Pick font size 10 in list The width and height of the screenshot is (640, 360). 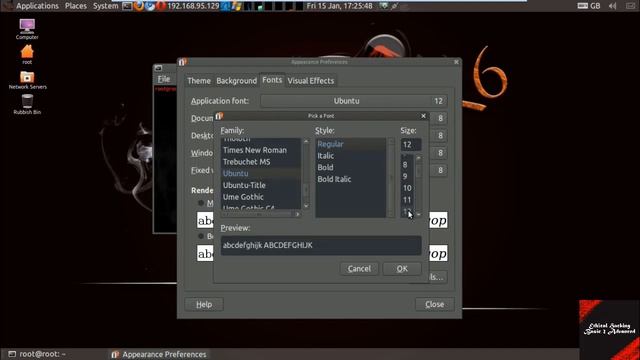tap(407, 188)
